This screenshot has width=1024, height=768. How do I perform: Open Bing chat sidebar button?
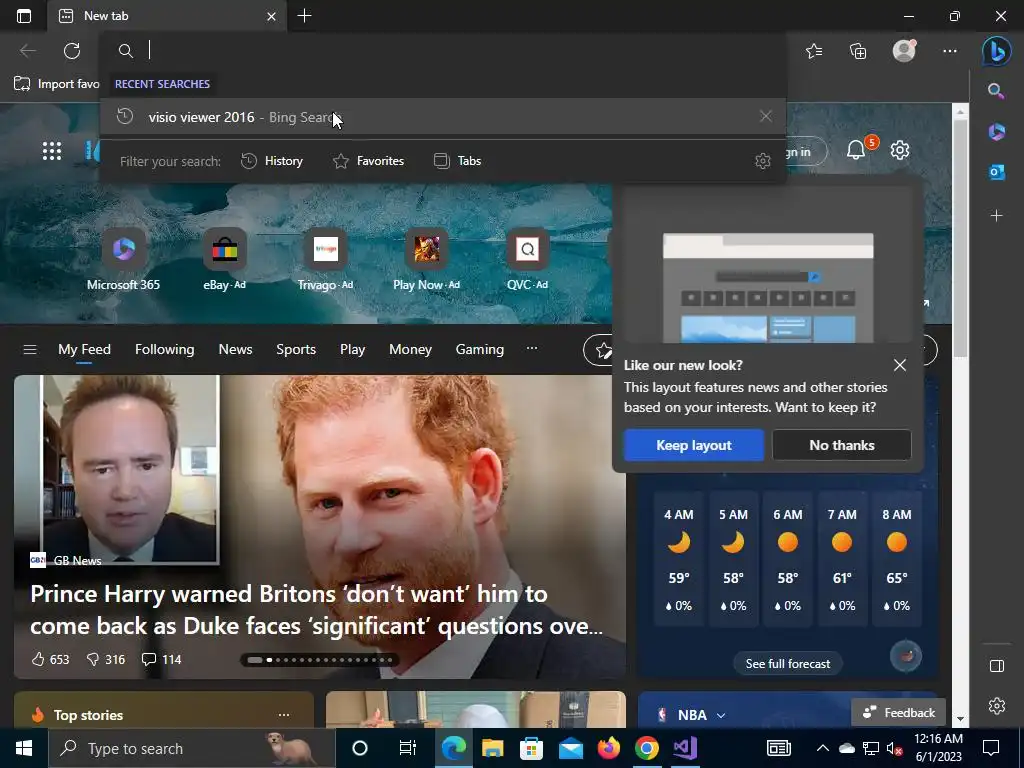(x=997, y=52)
